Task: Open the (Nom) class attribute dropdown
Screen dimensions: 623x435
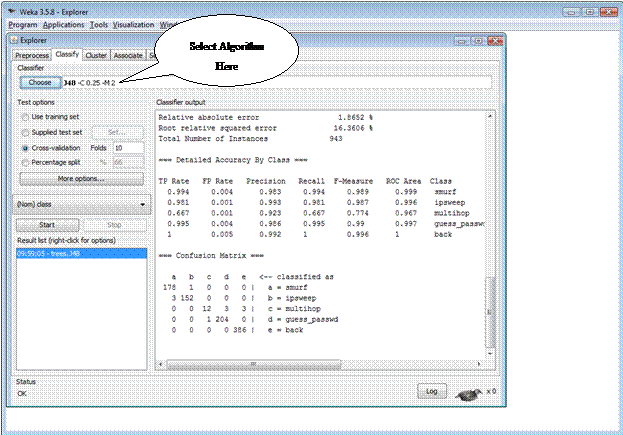Action: (x=81, y=204)
